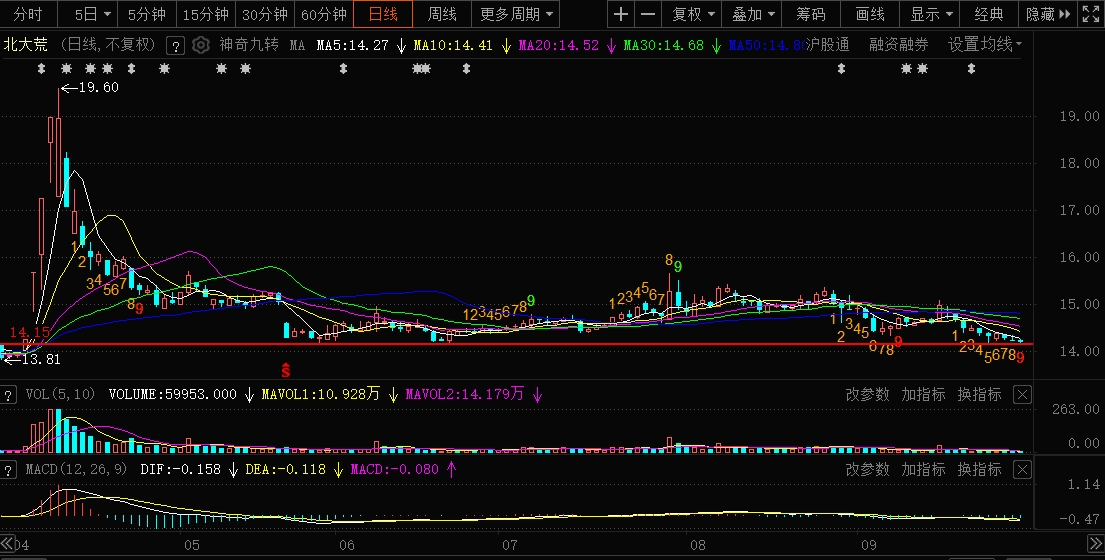Open the 显示 display dropdown
Viewport: 1105px width, 560px height.
pos(931,14)
